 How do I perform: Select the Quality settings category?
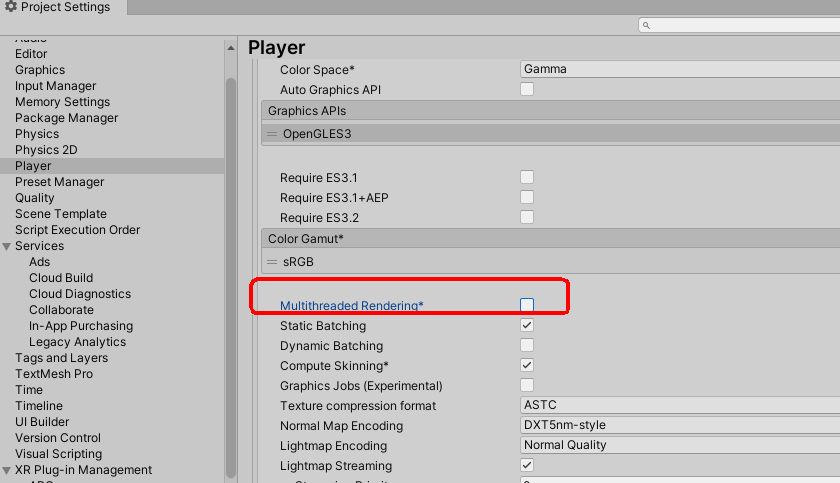tap(34, 198)
